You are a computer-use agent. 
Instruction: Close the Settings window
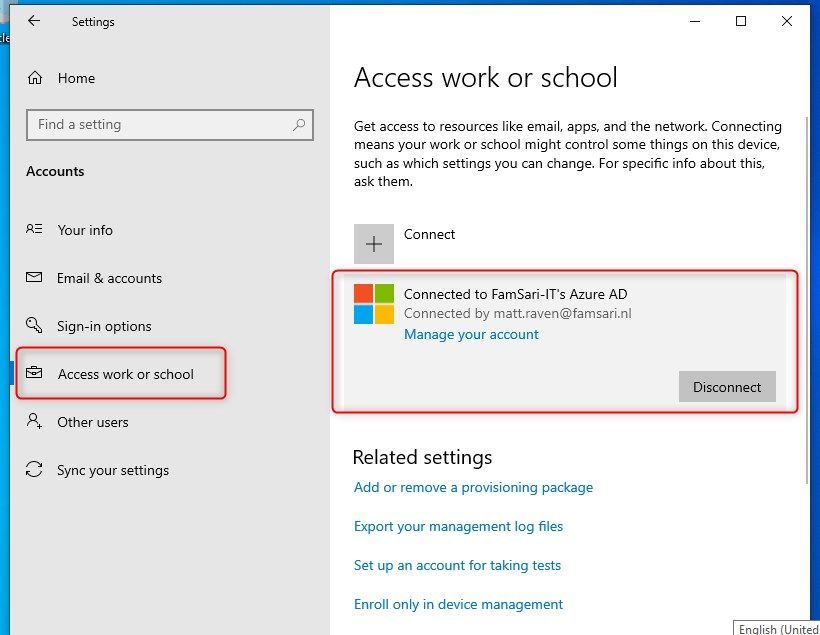pos(787,21)
